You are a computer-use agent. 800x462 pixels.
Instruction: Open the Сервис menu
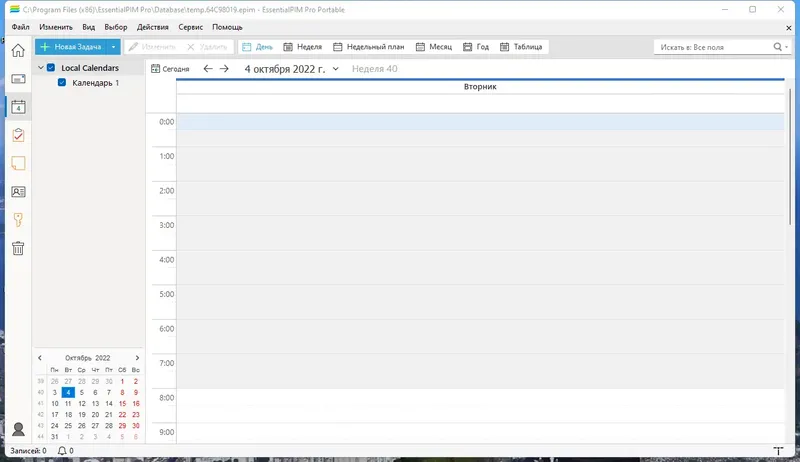click(x=190, y=27)
